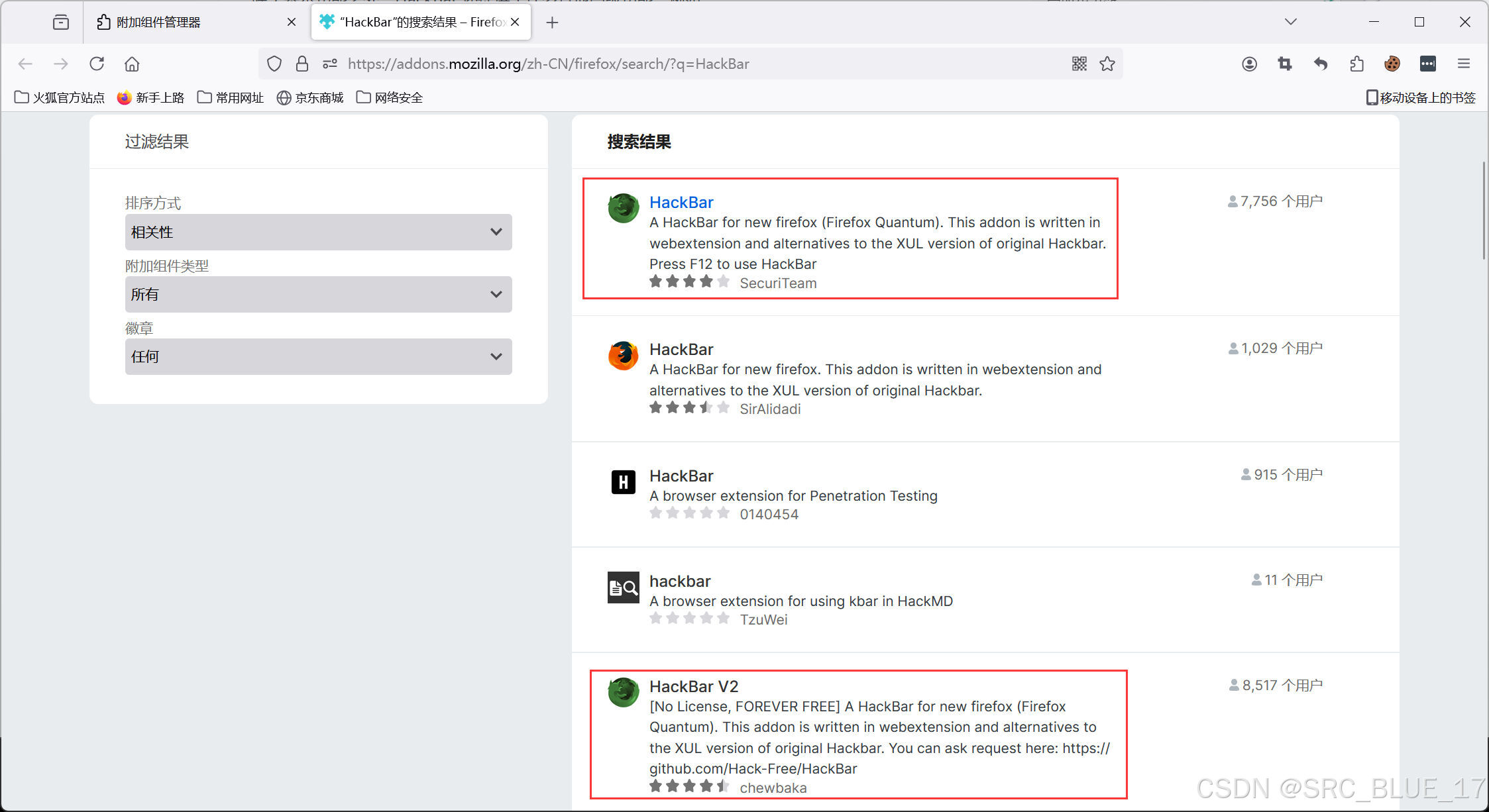Click the browser forward arrow
This screenshot has height=812, width=1489.
pos(61,64)
